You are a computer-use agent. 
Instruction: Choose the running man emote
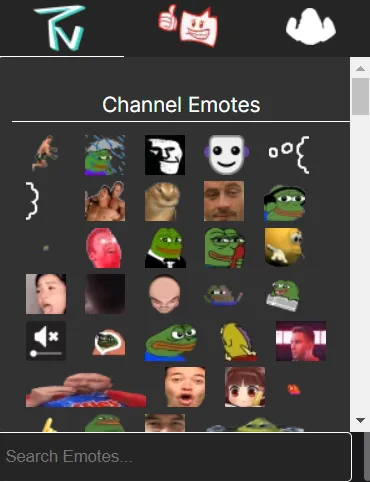(45, 153)
